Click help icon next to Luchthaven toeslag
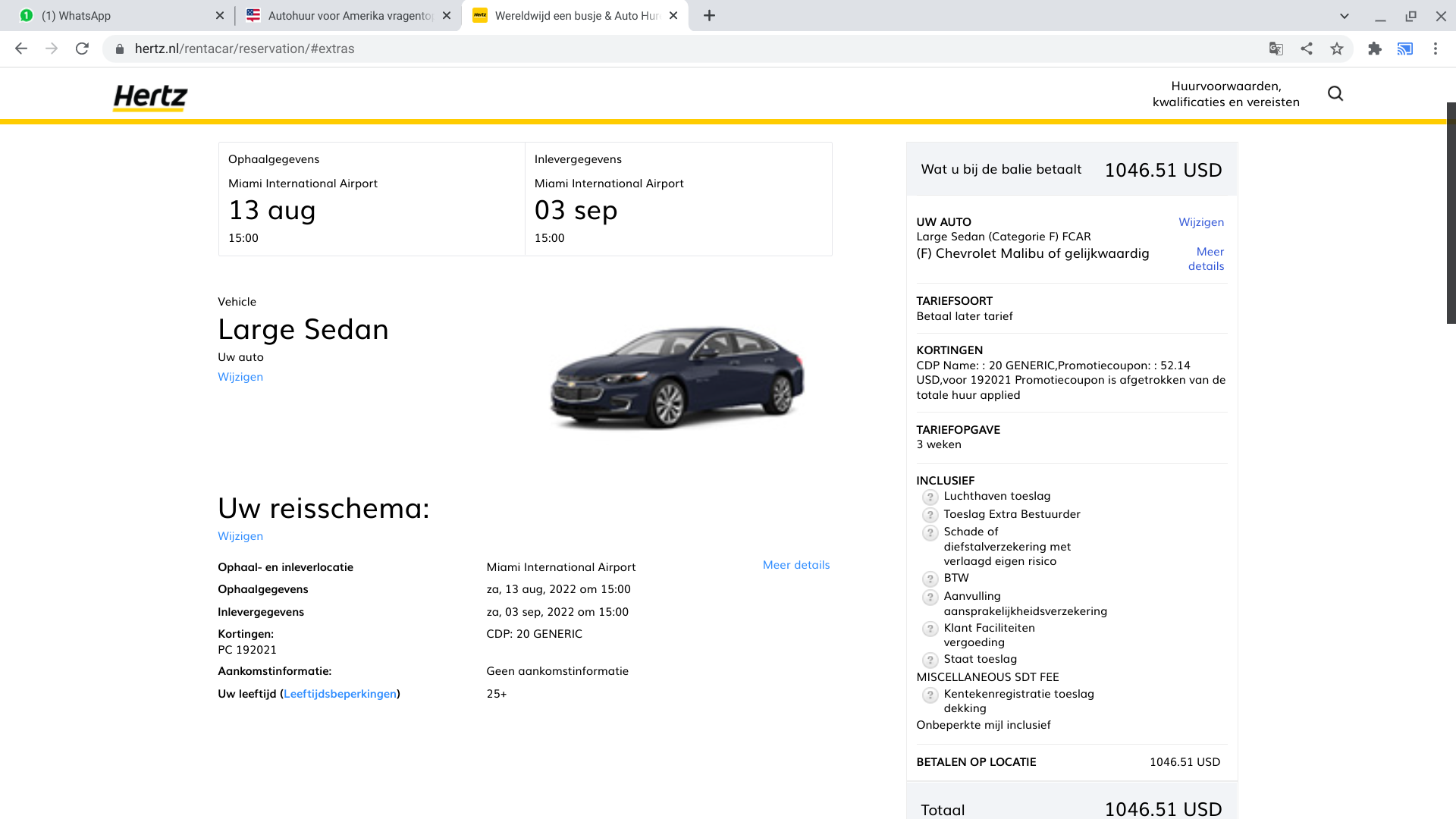This screenshot has height=819, width=1456. pos(930,497)
